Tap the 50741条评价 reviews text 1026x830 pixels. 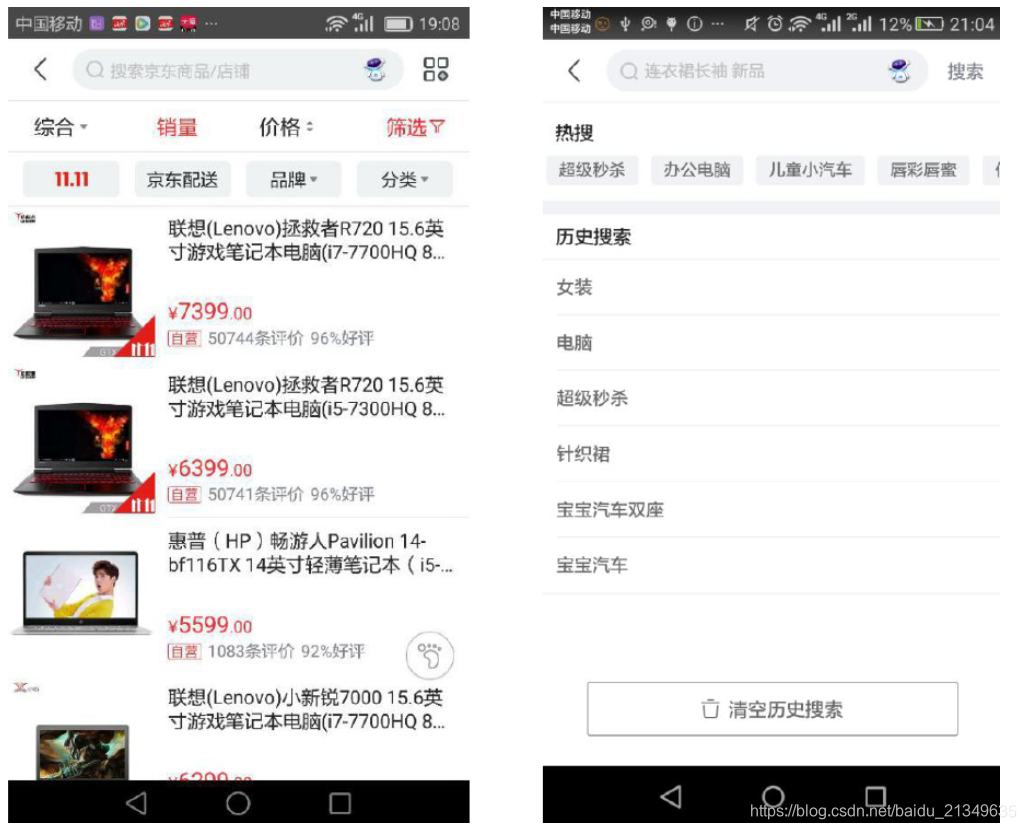(255, 494)
